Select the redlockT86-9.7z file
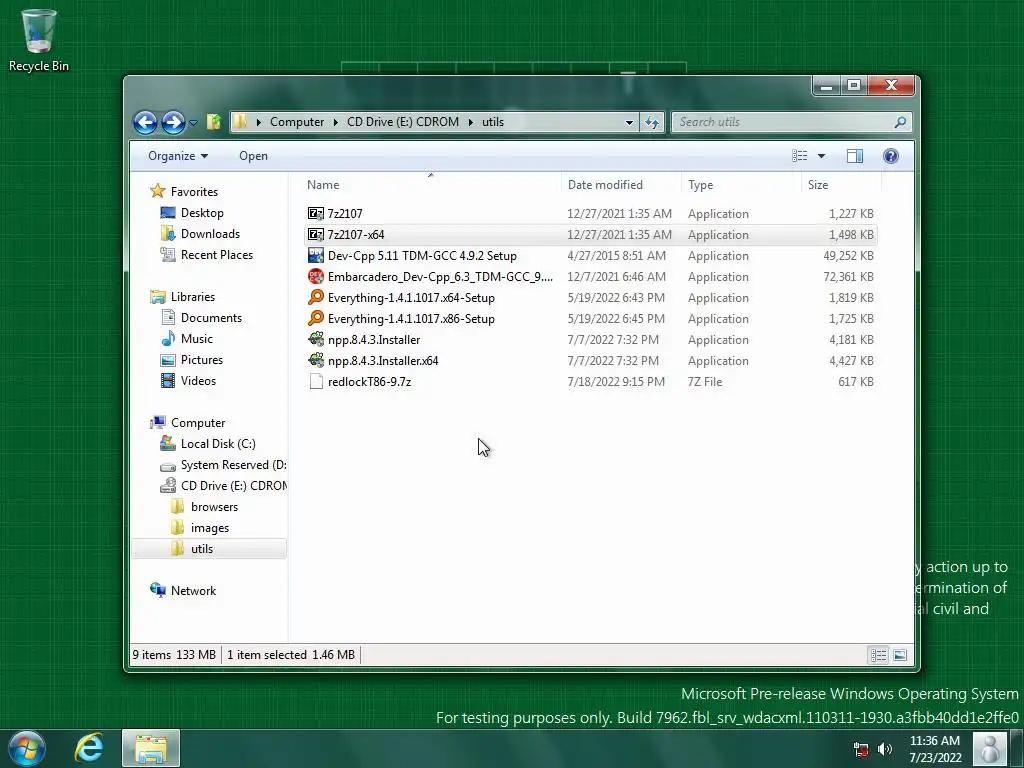This screenshot has width=1024, height=768. click(369, 382)
